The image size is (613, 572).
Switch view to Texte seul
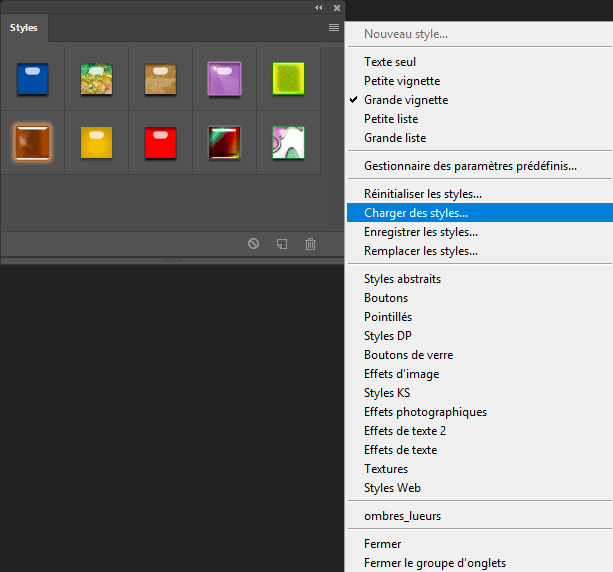click(x=390, y=62)
